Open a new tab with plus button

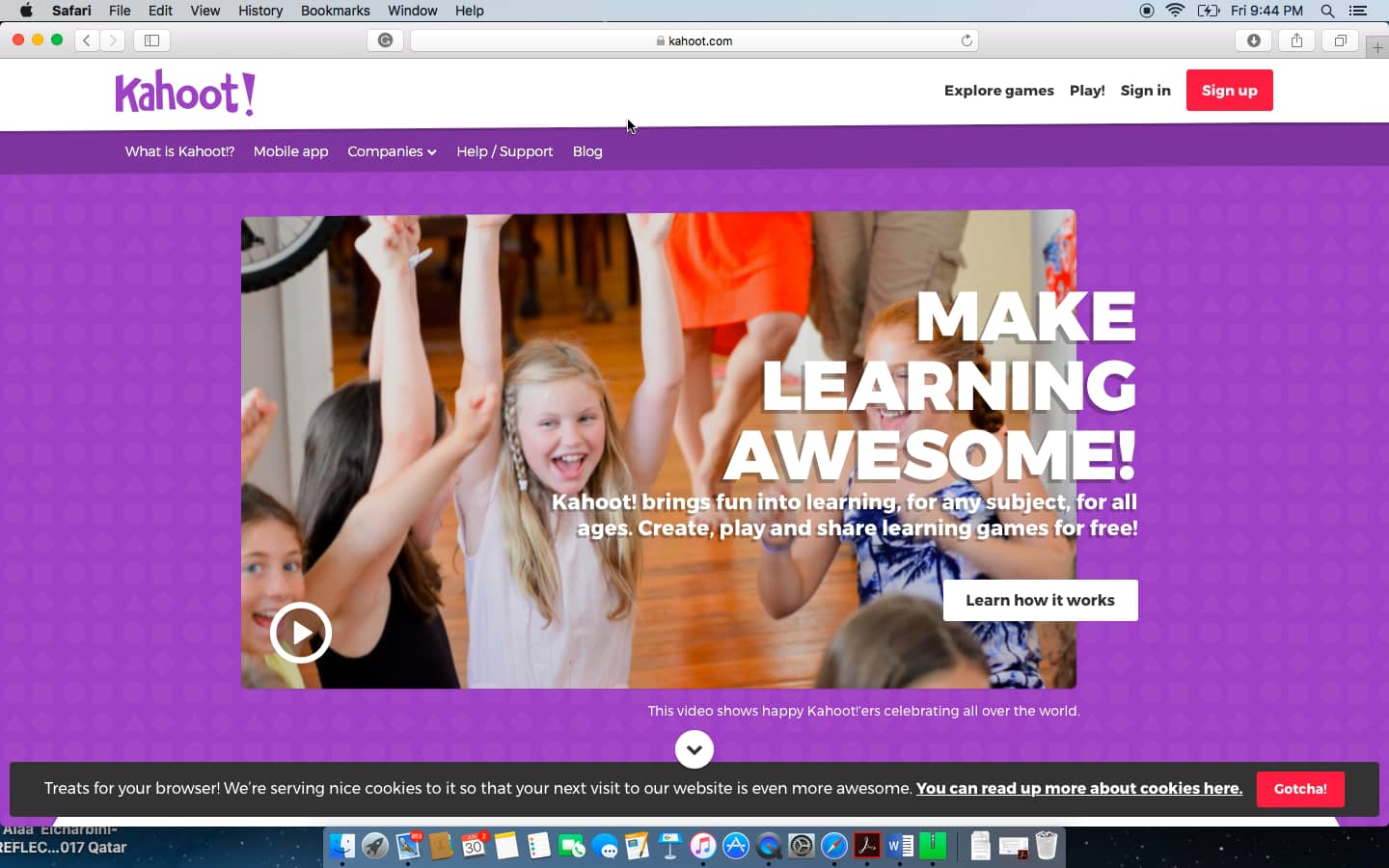tap(1377, 47)
